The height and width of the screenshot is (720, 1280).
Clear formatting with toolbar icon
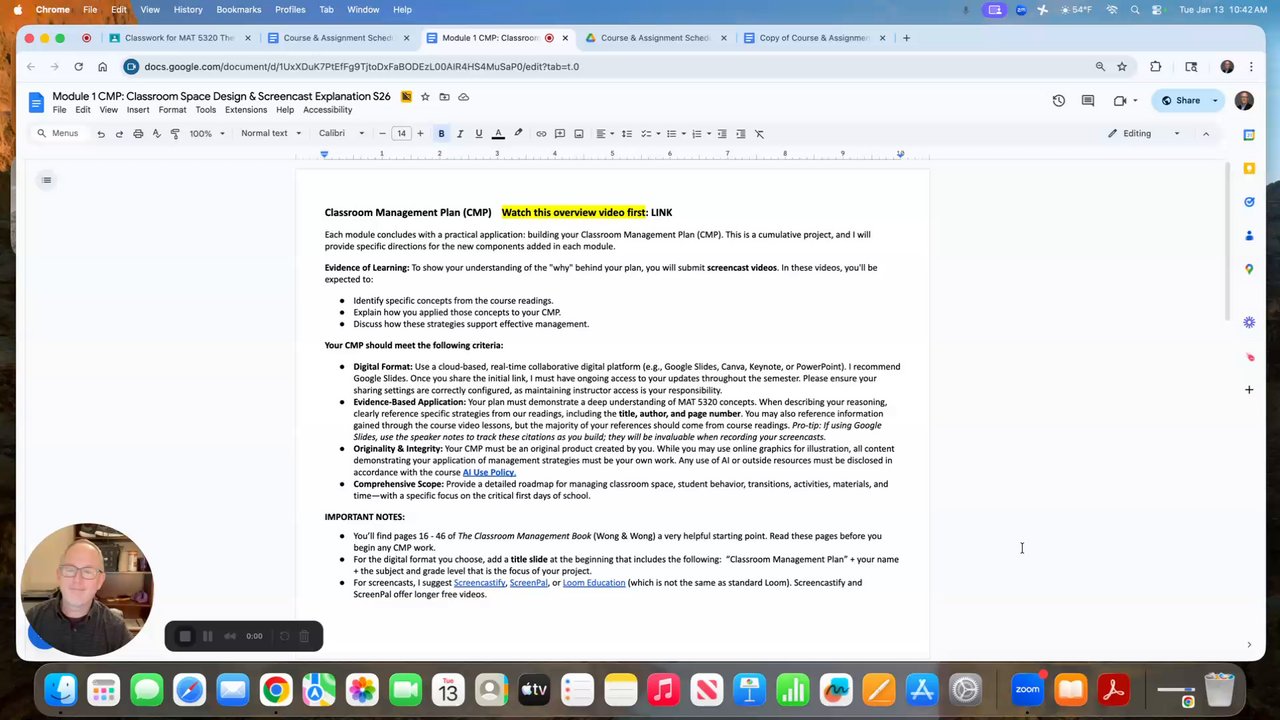[x=759, y=133]
